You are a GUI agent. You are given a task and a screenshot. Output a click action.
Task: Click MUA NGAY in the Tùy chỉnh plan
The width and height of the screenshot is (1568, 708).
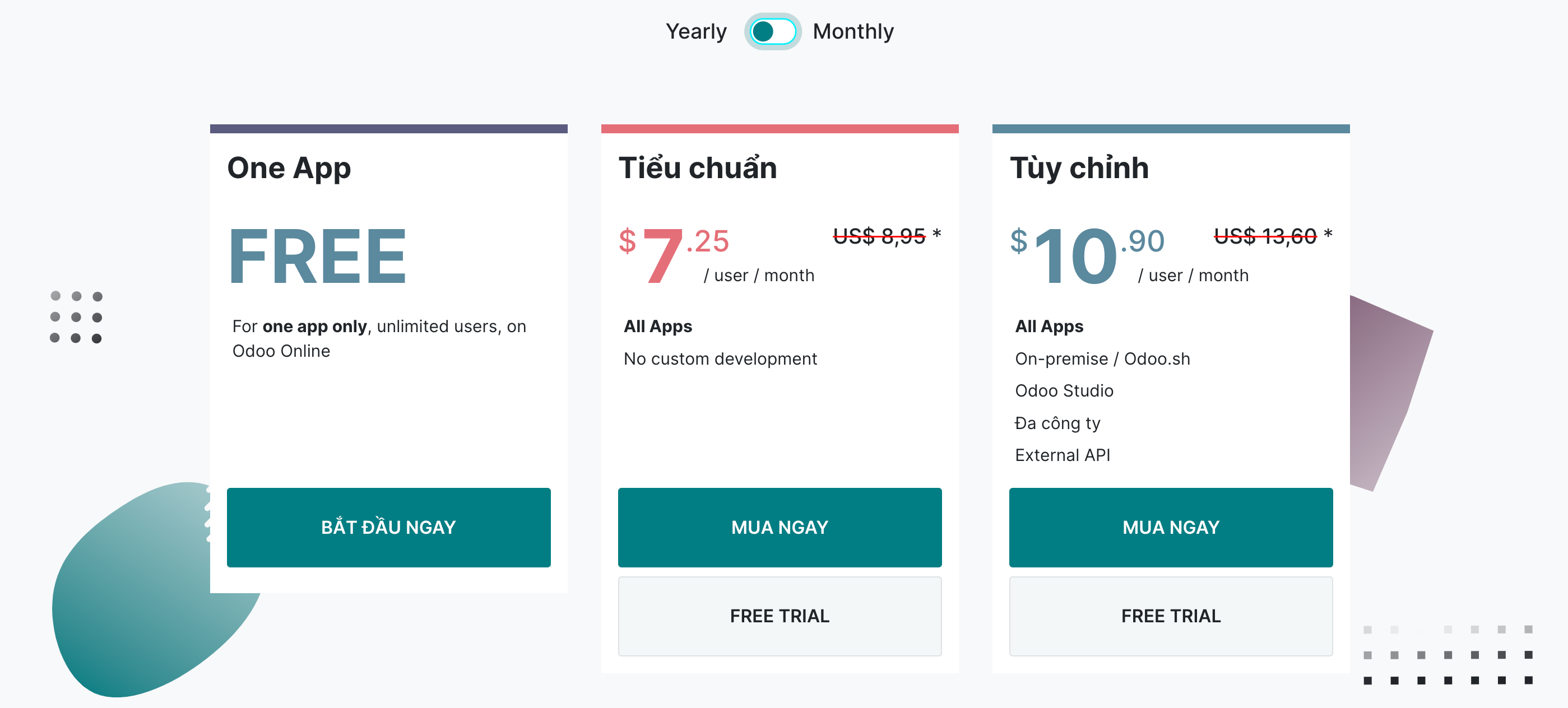coord(1170,527)
